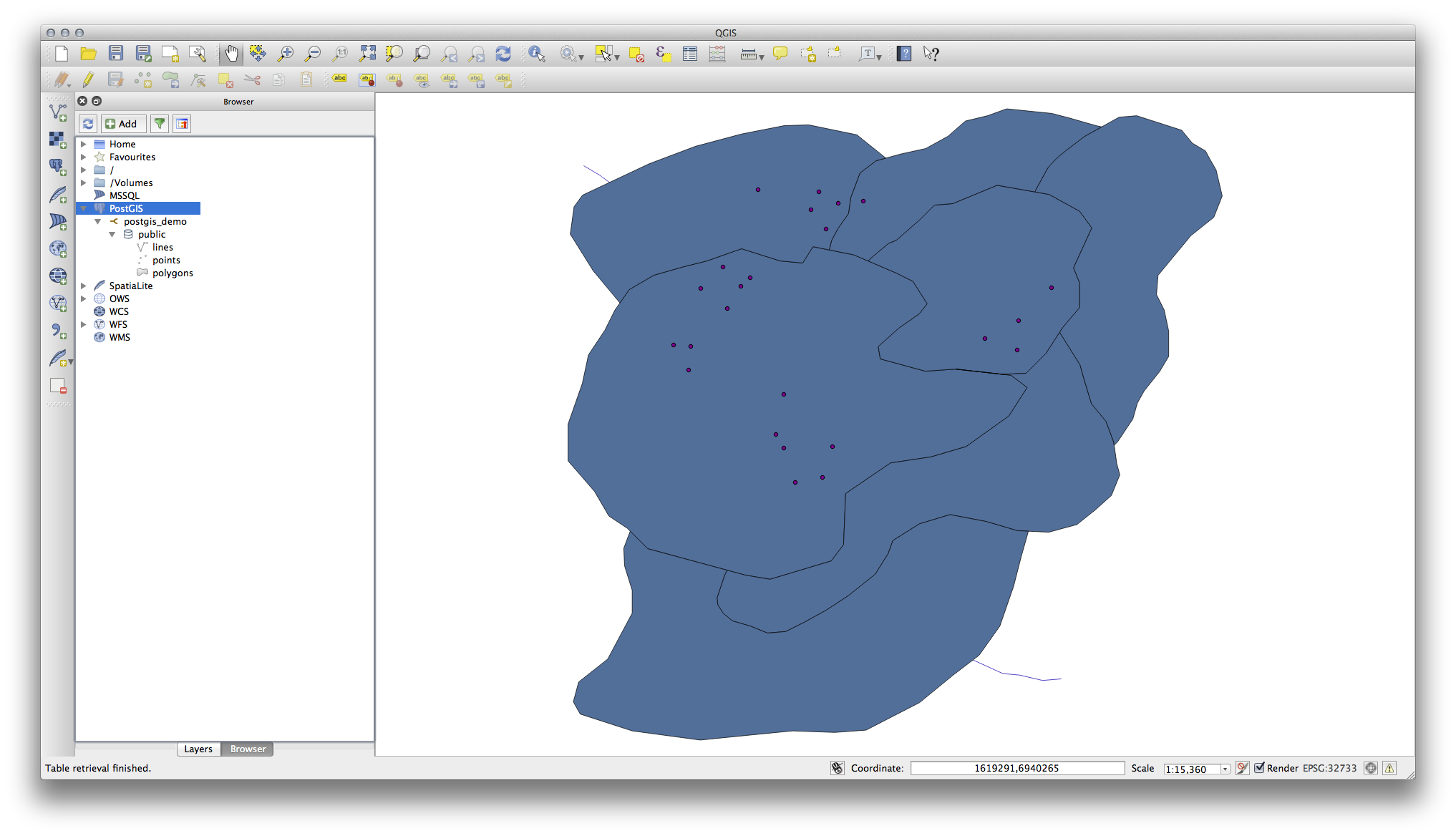
Task: Expand the Home tree node
Action: click(84, 144)
